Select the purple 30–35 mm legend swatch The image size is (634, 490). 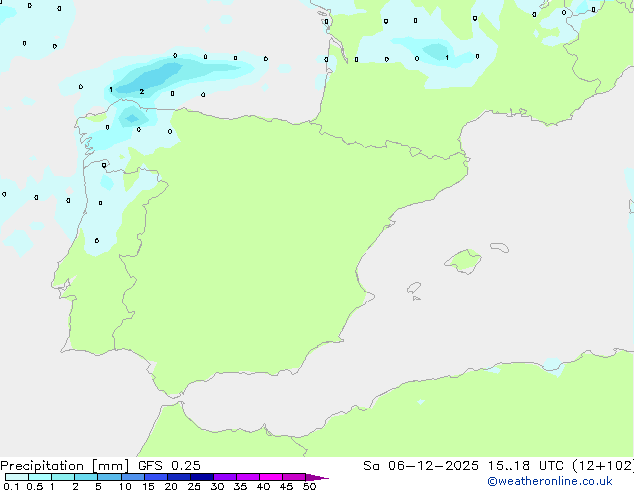(225, 477)
